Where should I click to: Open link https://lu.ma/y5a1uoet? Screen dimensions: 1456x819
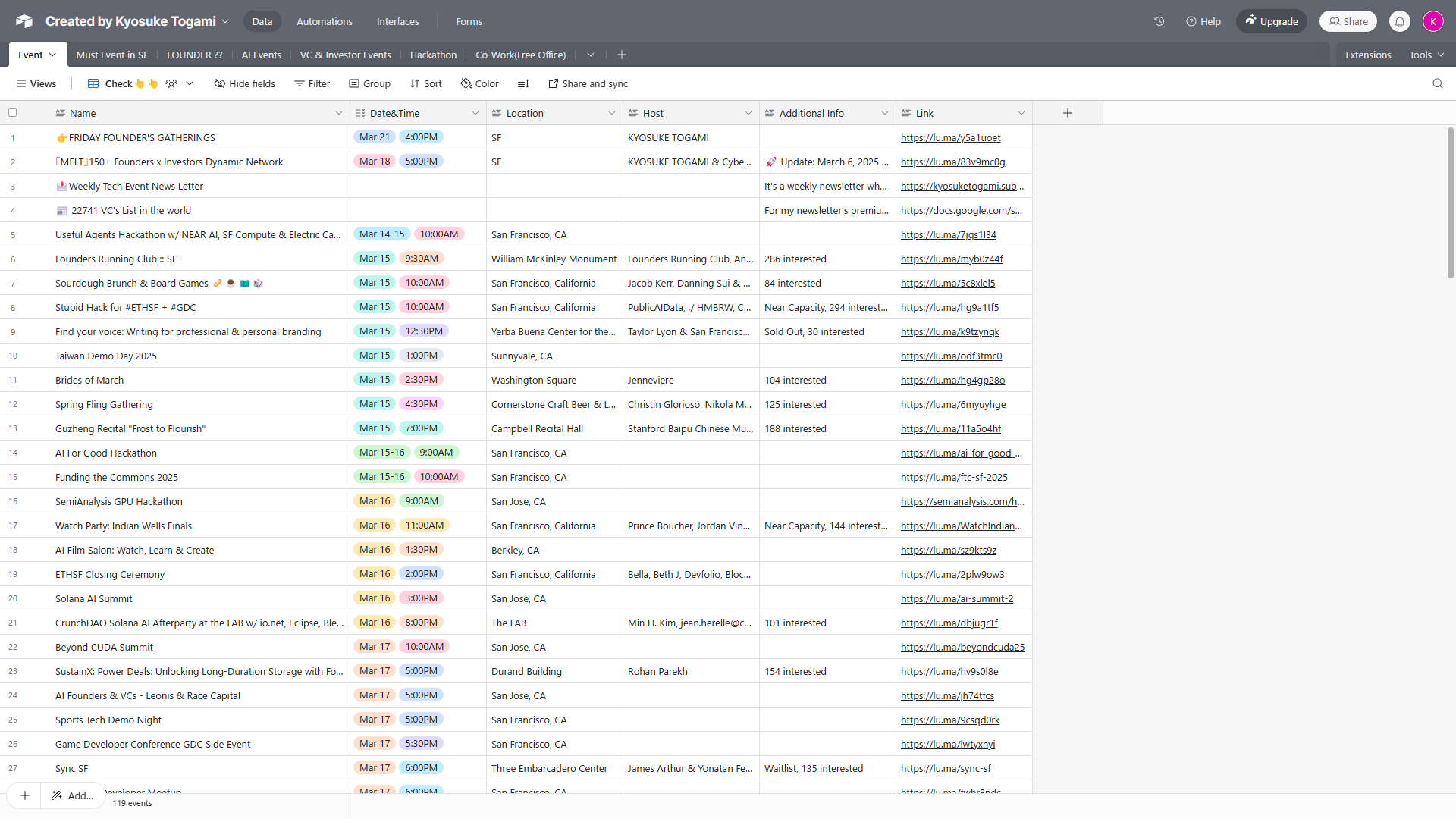[950, 137]
